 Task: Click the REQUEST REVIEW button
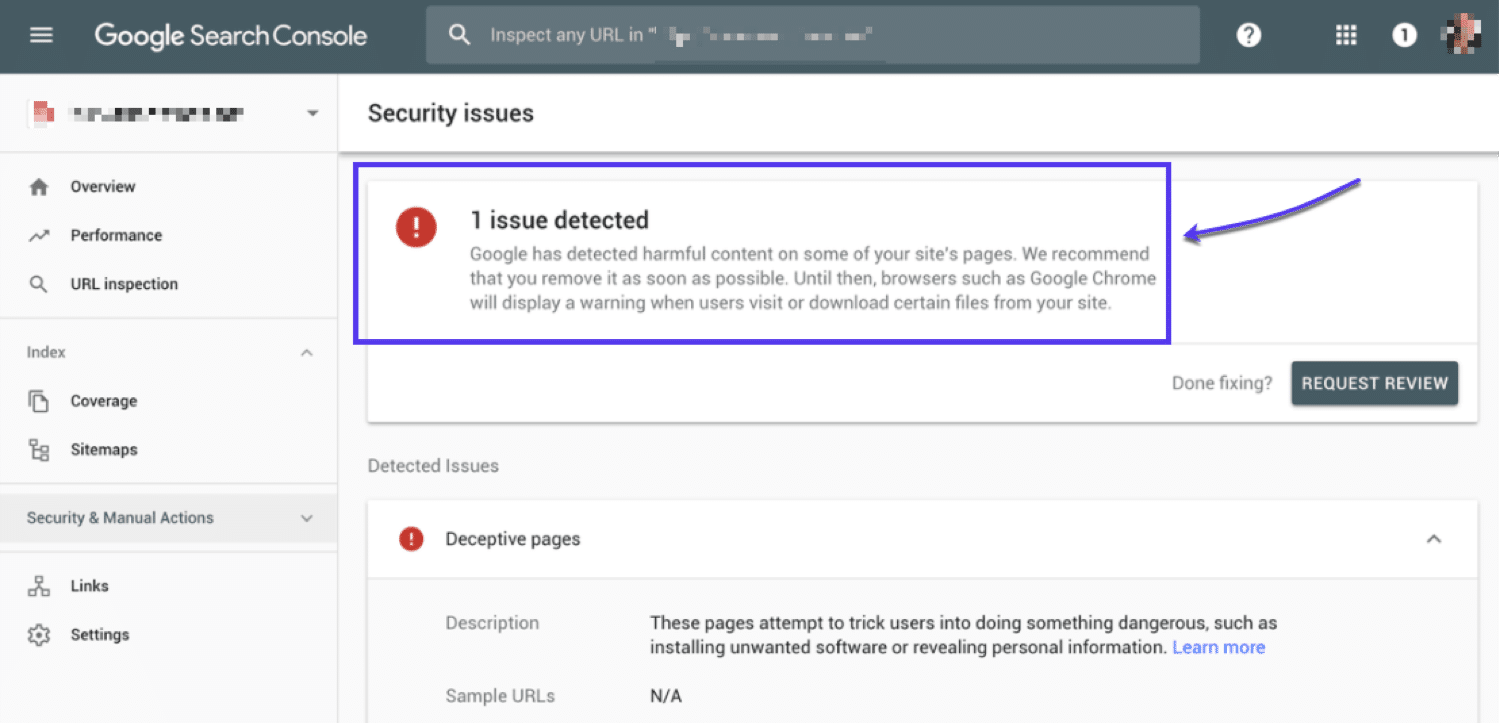1374,383
